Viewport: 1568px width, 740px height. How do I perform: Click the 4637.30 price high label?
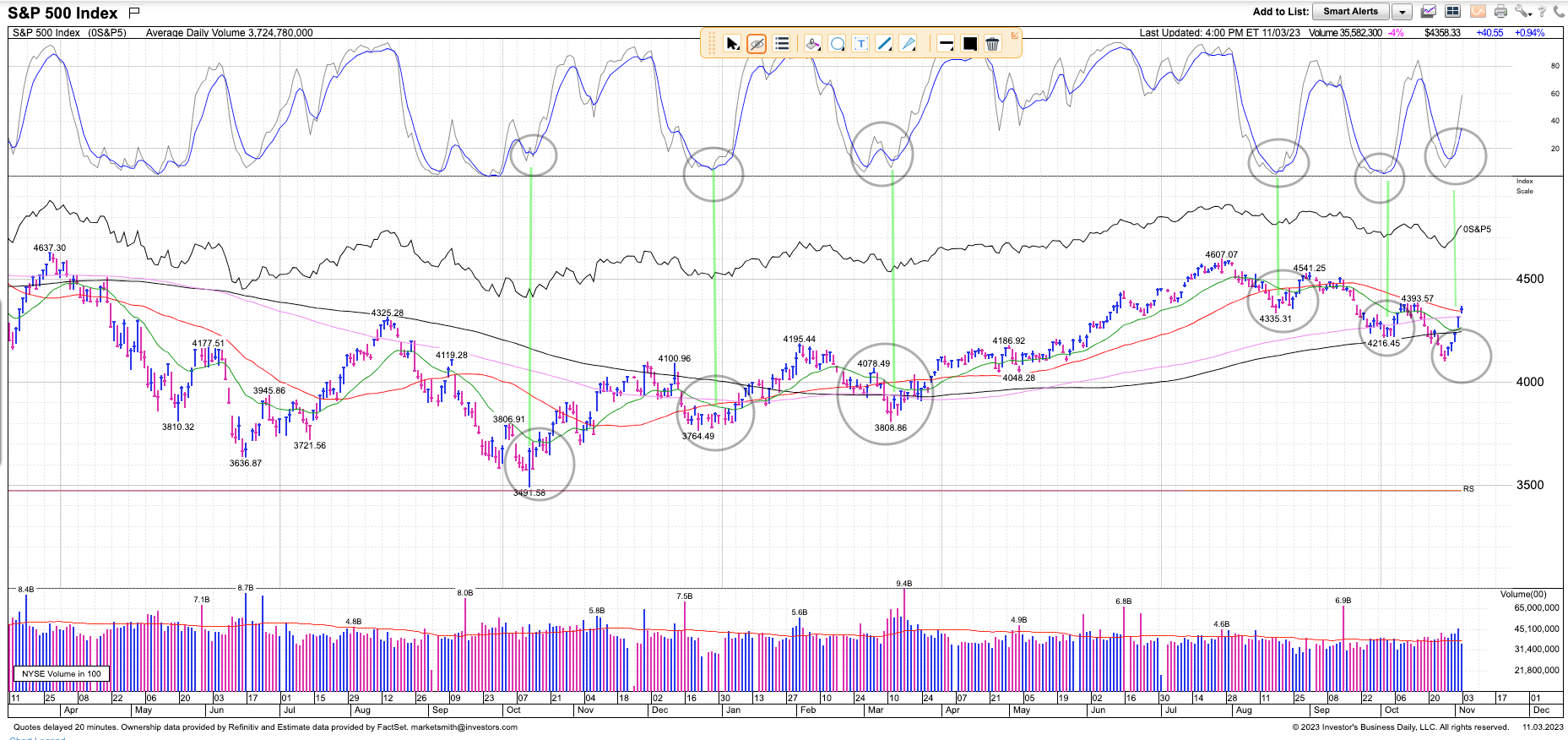pyautogui.click(x=49, y=248)
